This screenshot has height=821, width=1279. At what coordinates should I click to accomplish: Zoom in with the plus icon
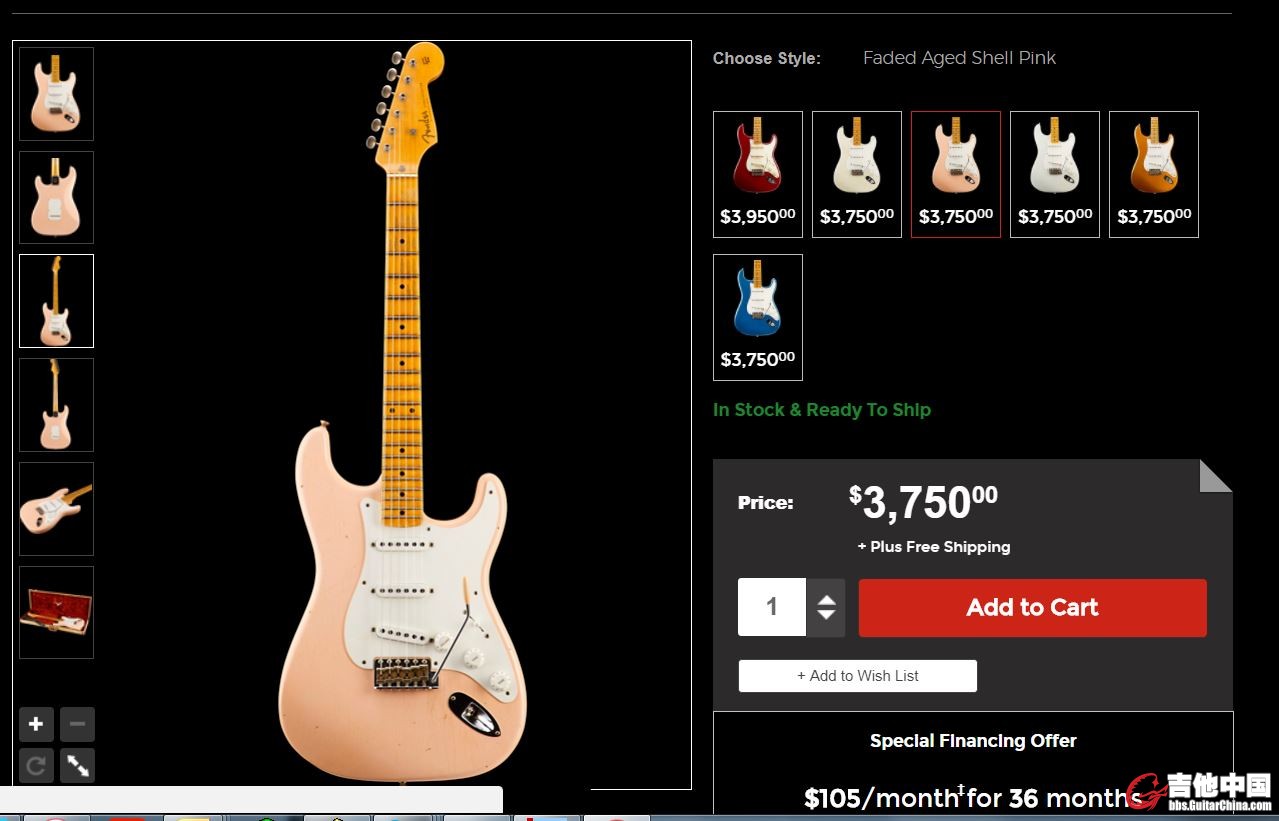[36, 724]
